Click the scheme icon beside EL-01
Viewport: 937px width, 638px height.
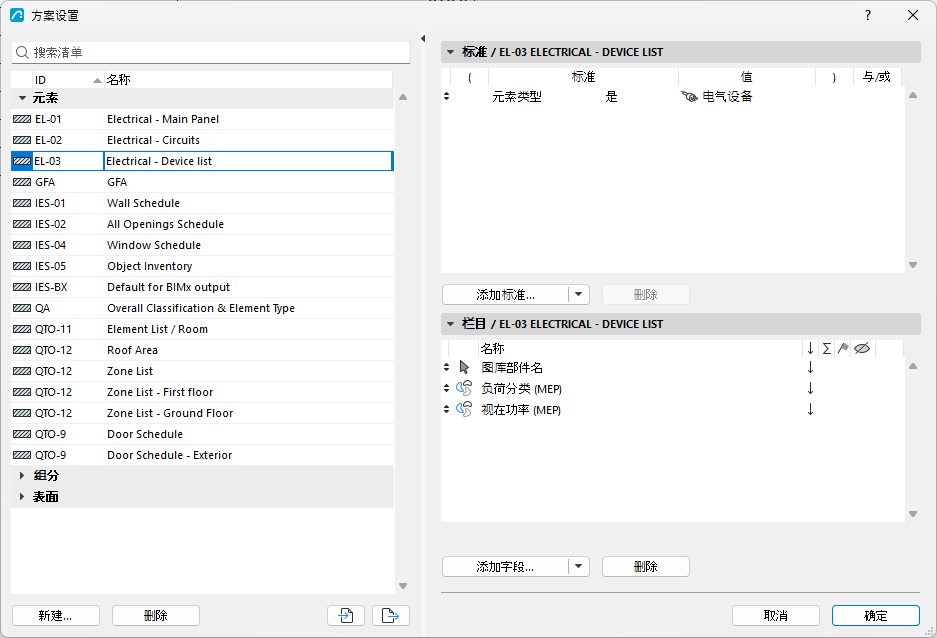click(22, 119)
